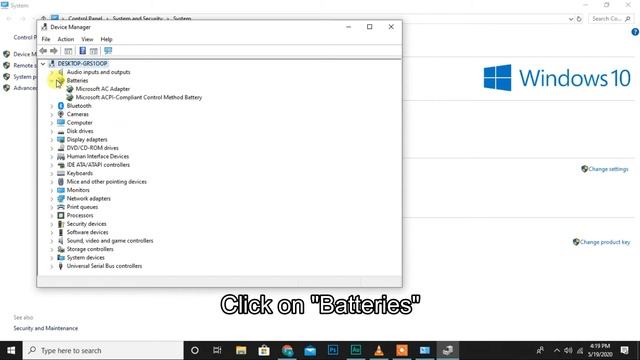Viewport: 640px width, 360px height.
Task: Expand the Bluetooth category
Action: click(52, 106)
